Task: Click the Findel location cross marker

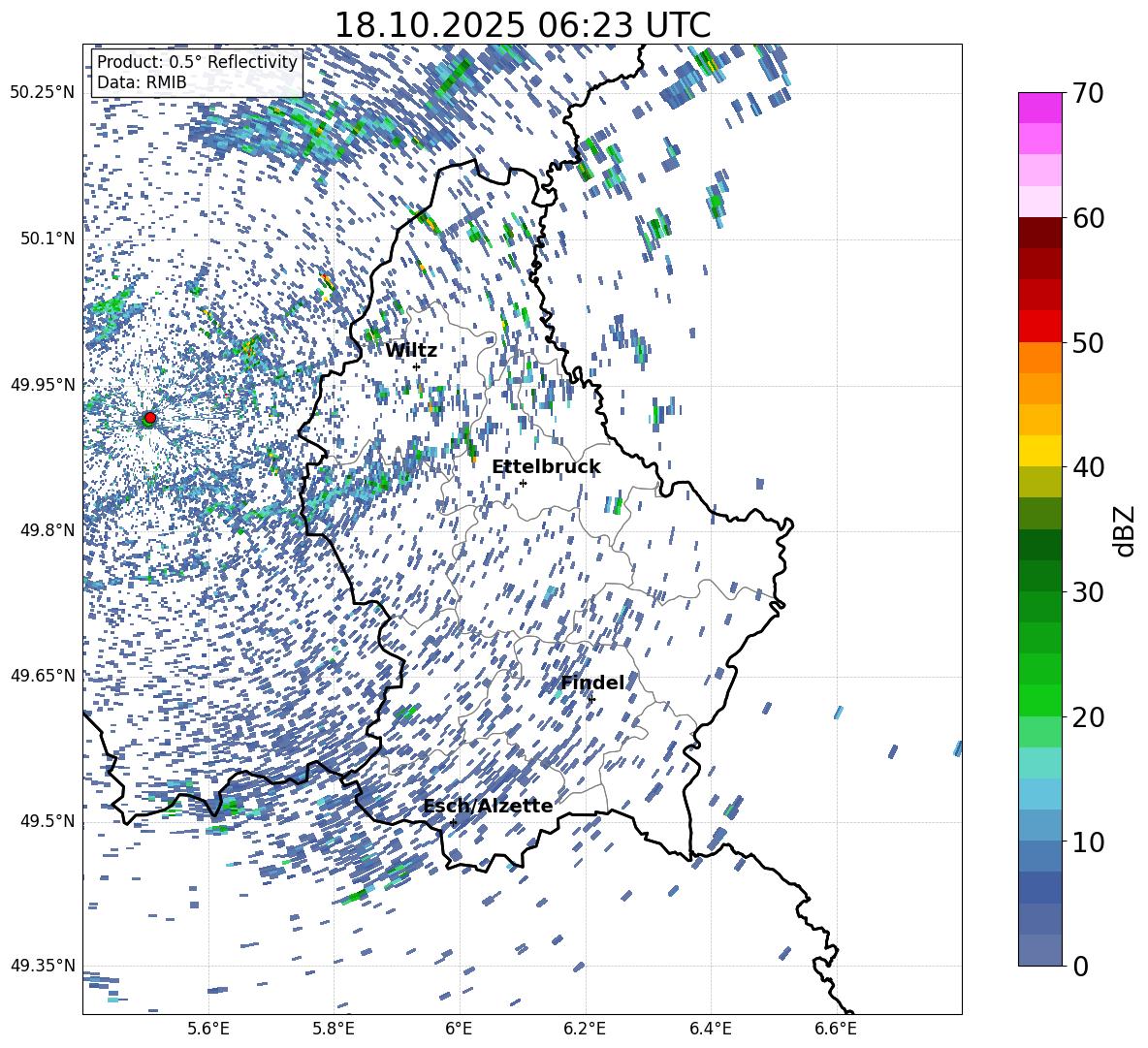Action: pos(591,699)
